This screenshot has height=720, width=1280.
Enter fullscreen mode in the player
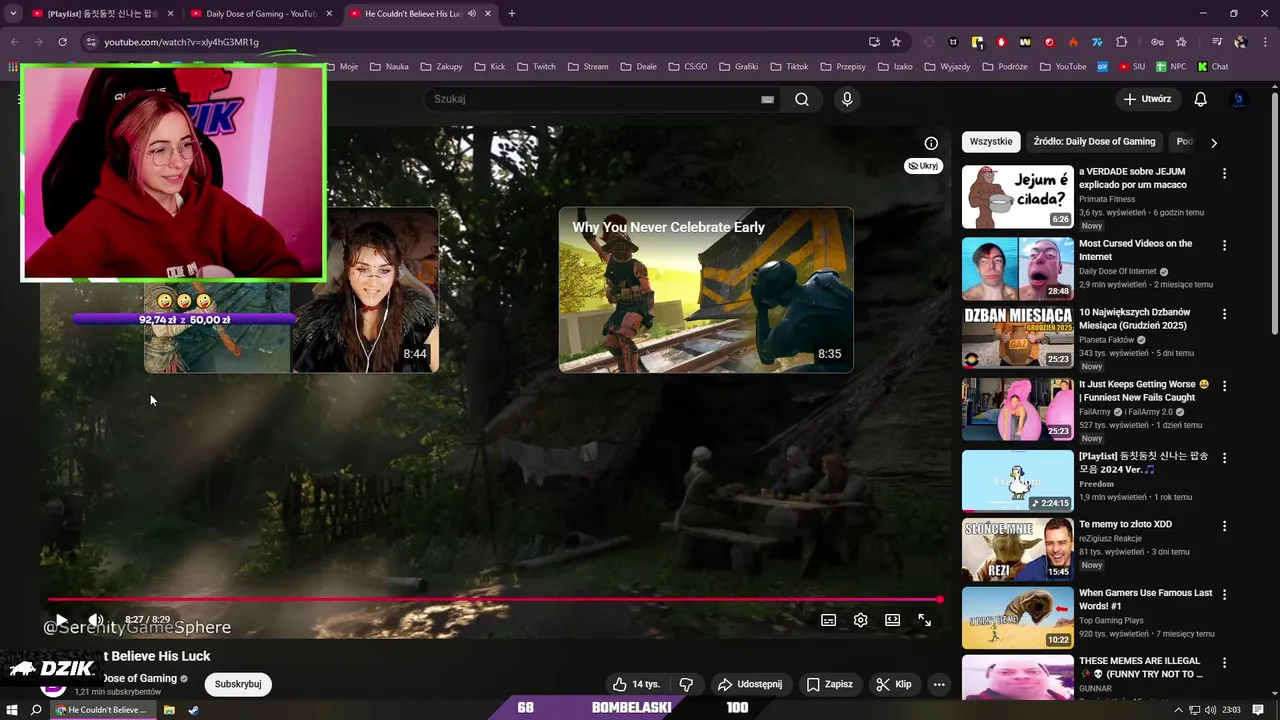point(925,620)
